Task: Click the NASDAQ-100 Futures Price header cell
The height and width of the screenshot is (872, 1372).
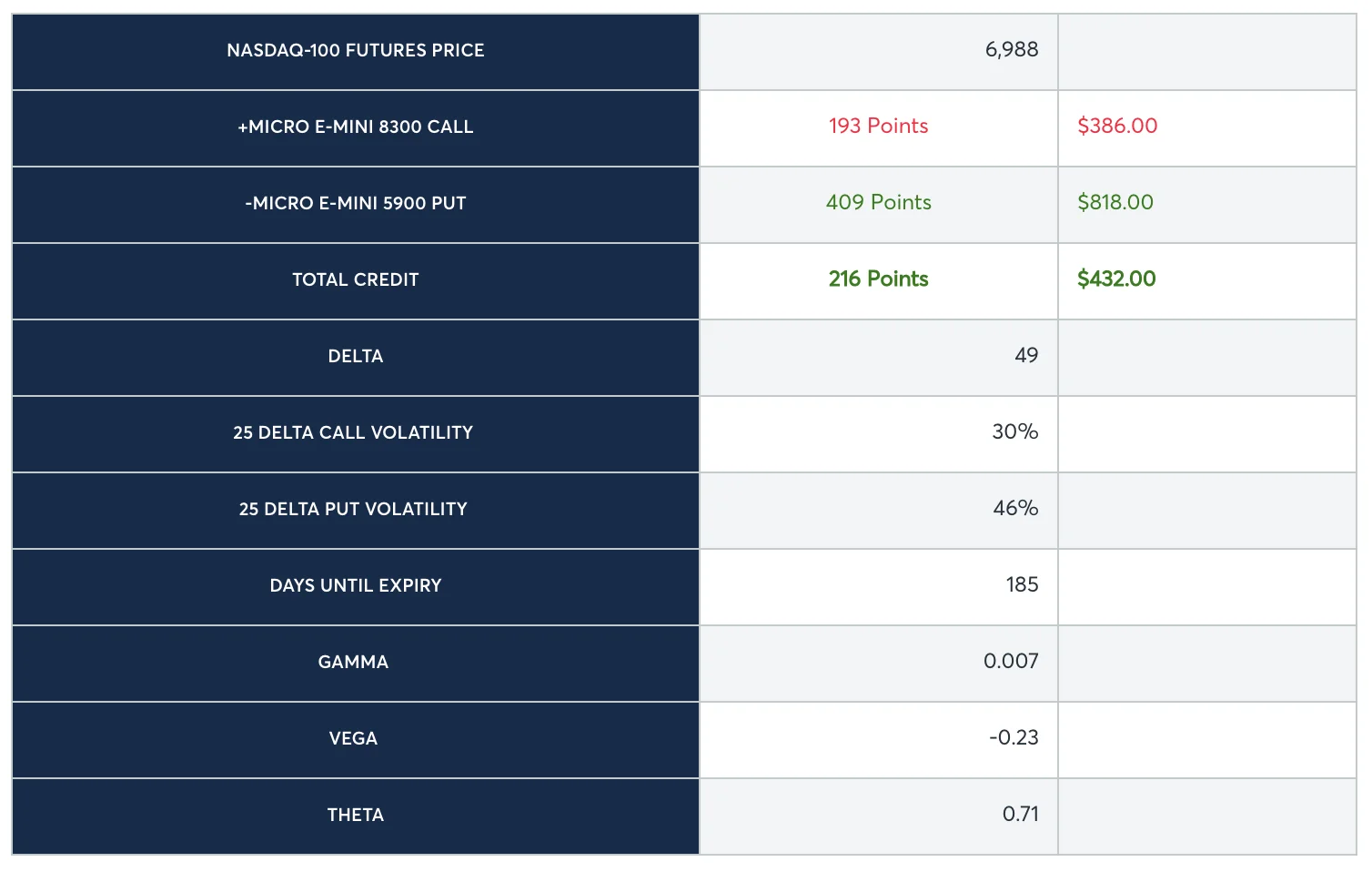Action: click(356, 51)
